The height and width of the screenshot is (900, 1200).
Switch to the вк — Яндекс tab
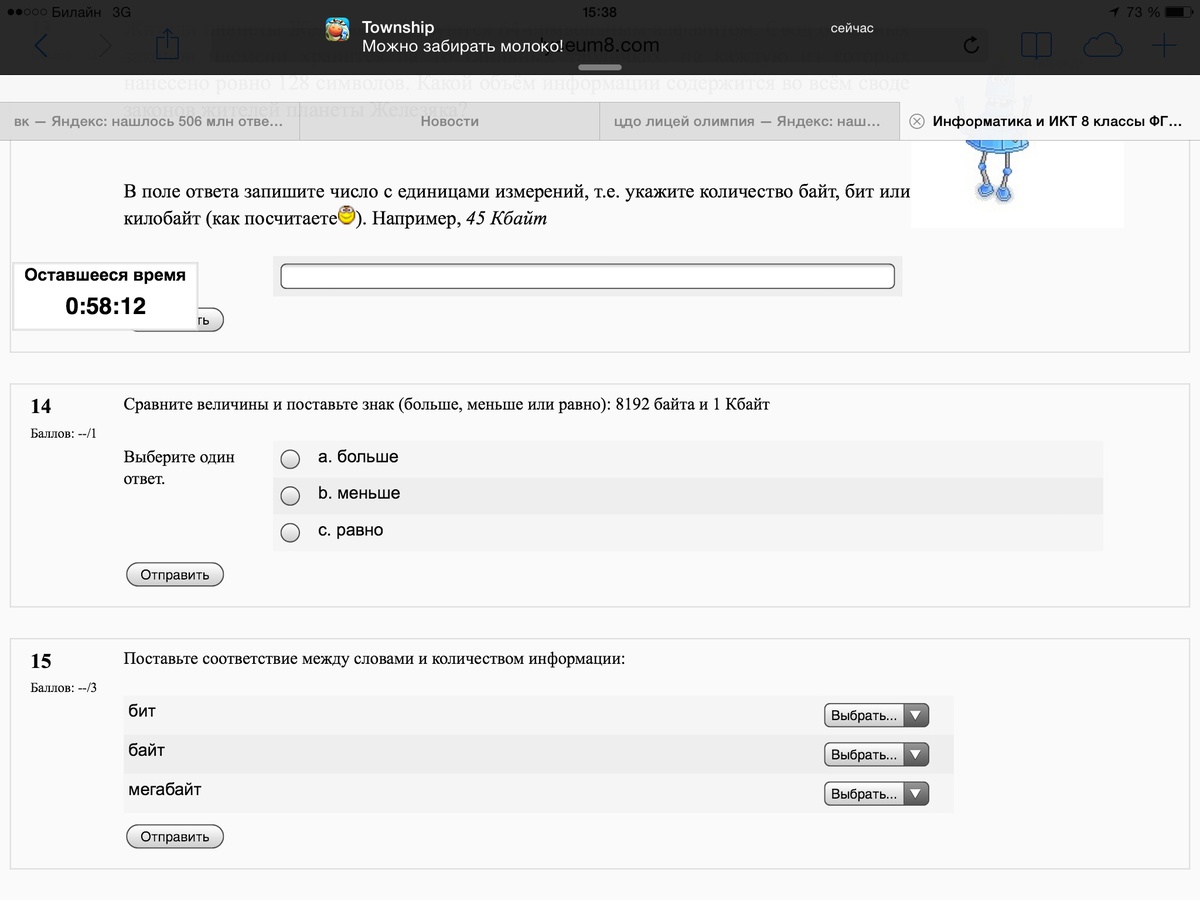click(150, 121)
